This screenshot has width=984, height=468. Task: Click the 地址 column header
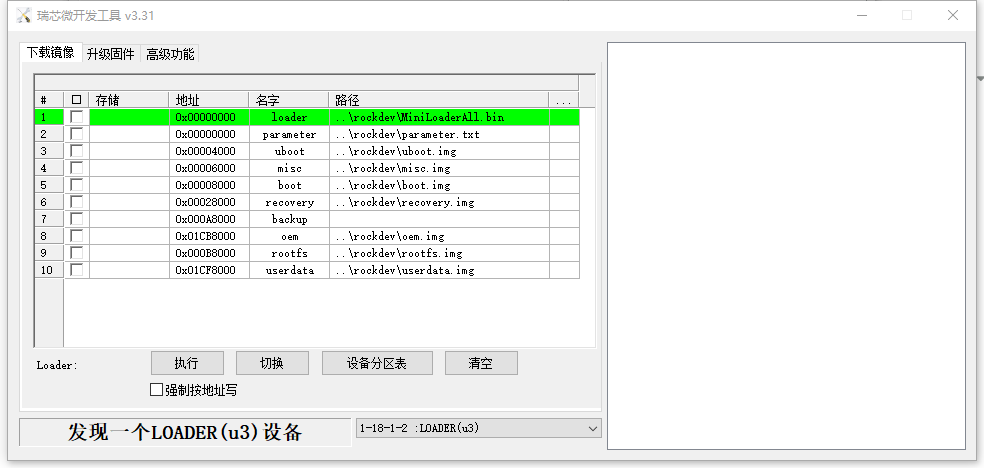[x=208, y=100]
